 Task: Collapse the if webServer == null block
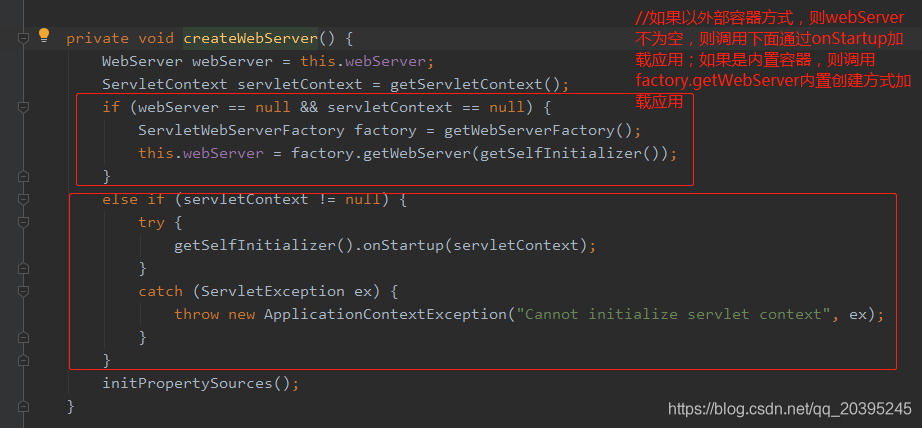tap(23, 107)
